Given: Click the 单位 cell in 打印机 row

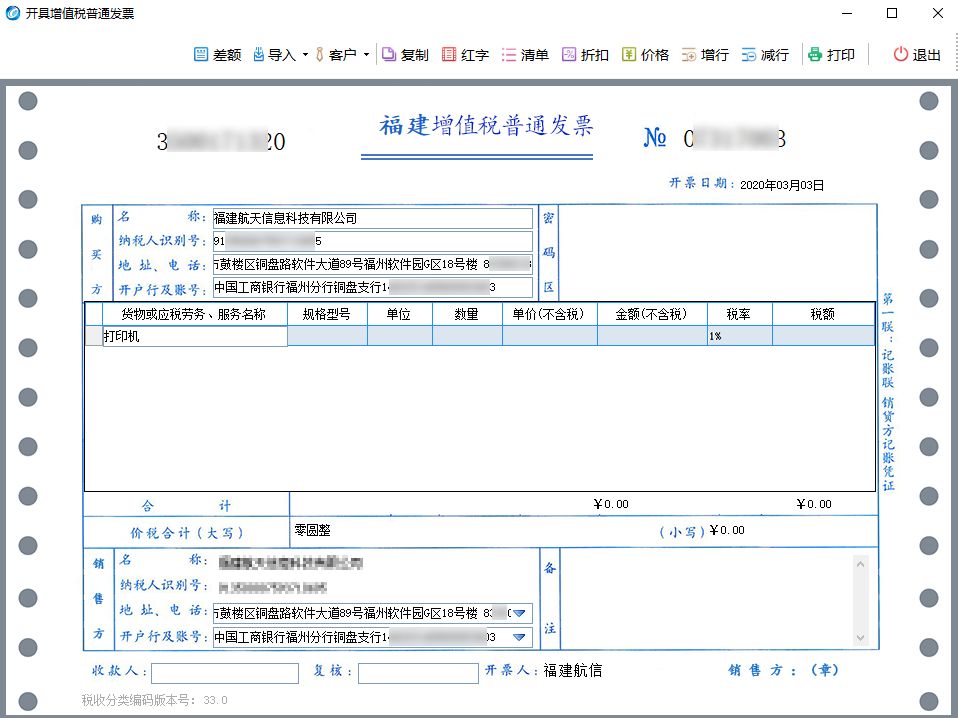Looking at the screenshot, I should [400, 335].
